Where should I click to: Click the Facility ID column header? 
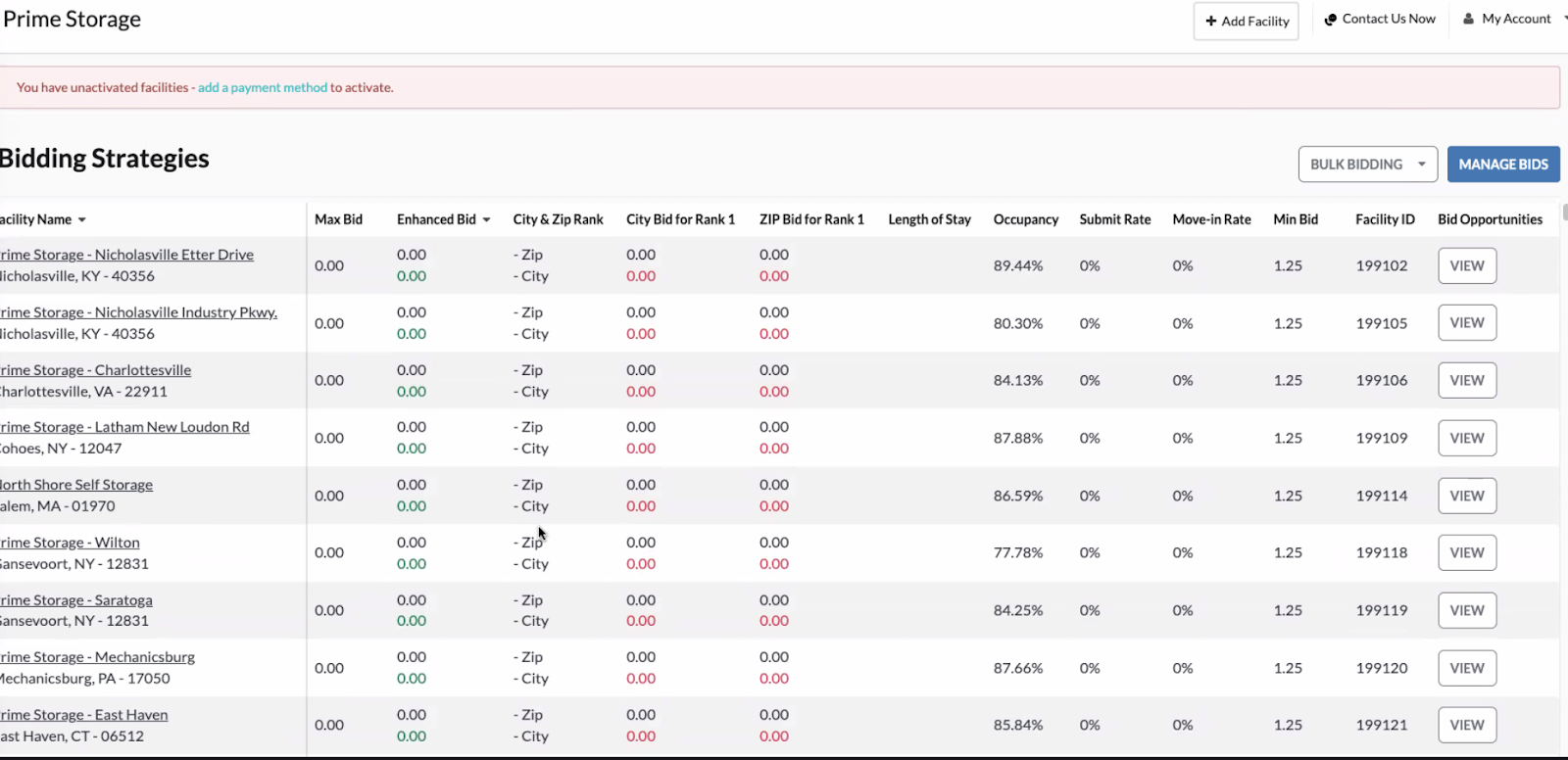click(1385, 219)
